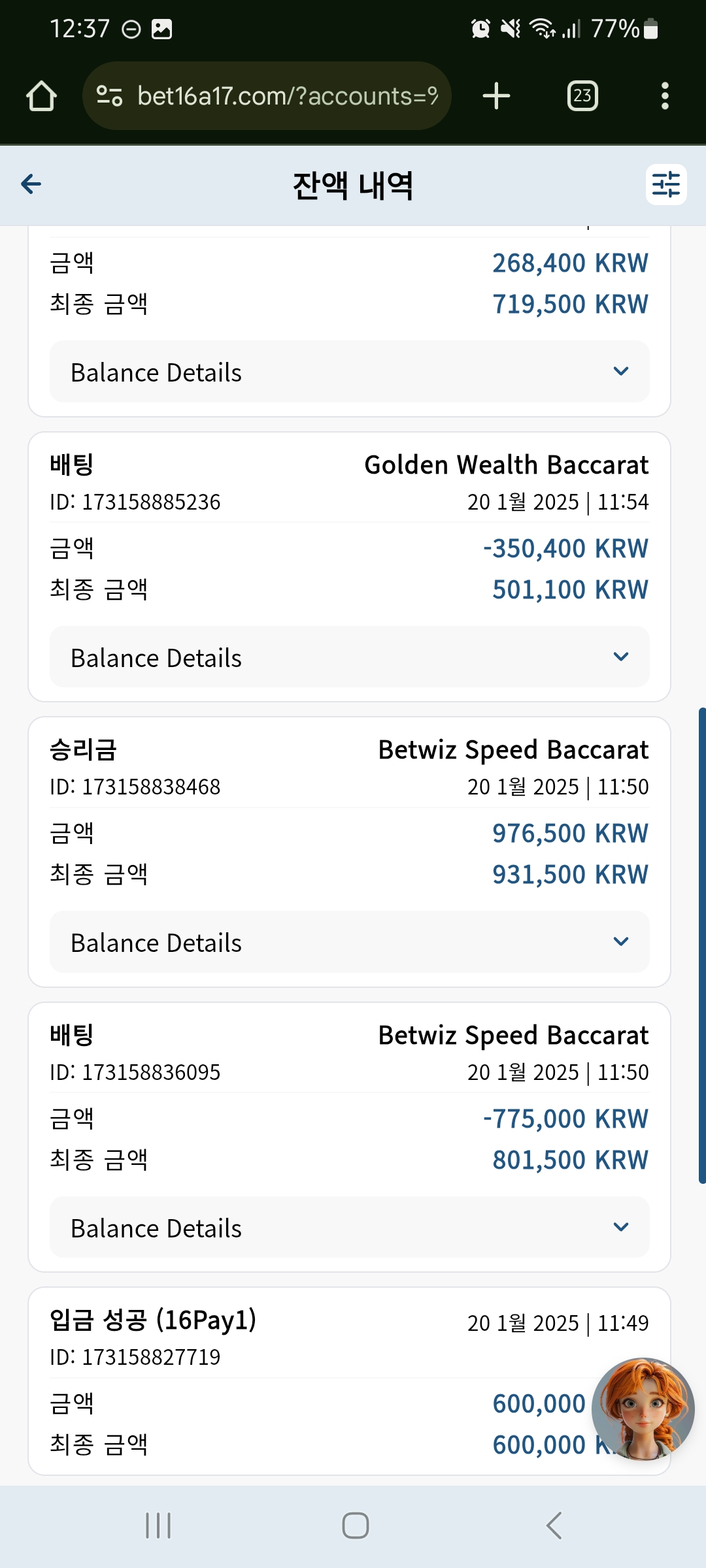Click the page scrollbar on the right edge
This screenshot has height=1568, width=706.
click(x=702, y=945)
